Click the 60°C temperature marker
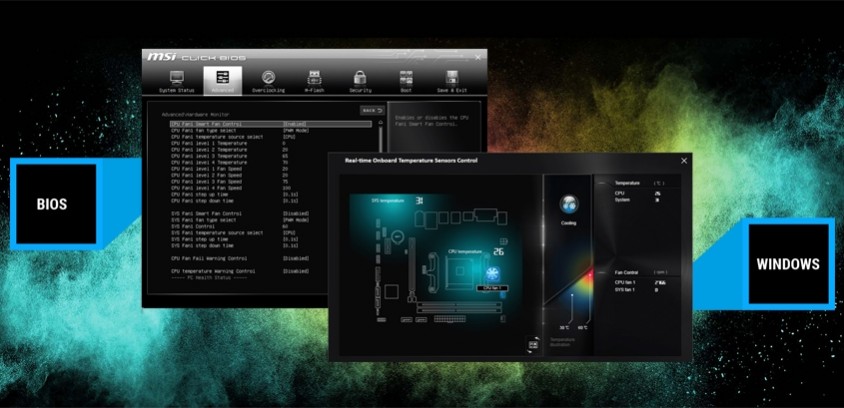844x408 pixels. click(x=582, y=328)
